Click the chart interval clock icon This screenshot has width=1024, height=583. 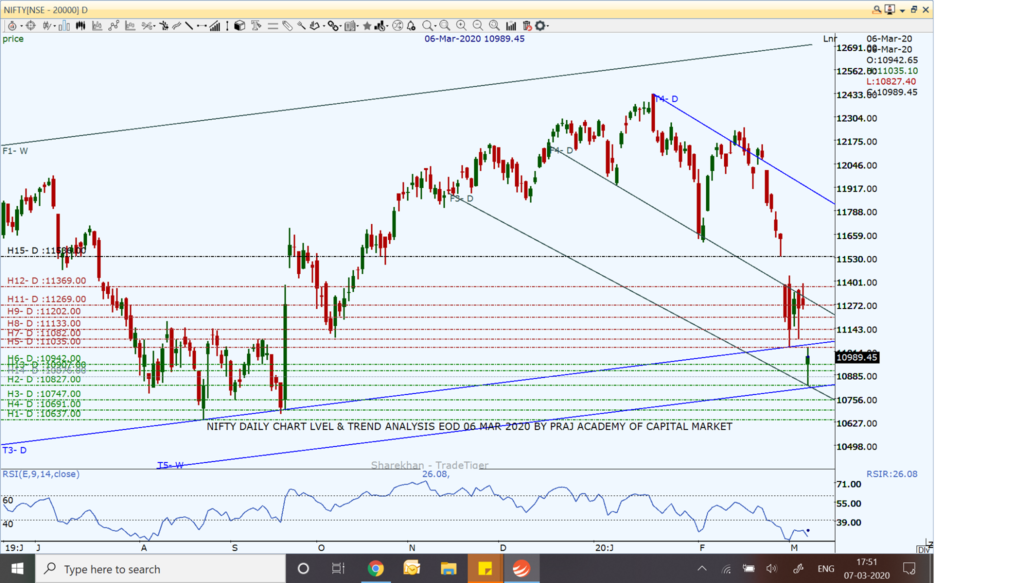12,26
